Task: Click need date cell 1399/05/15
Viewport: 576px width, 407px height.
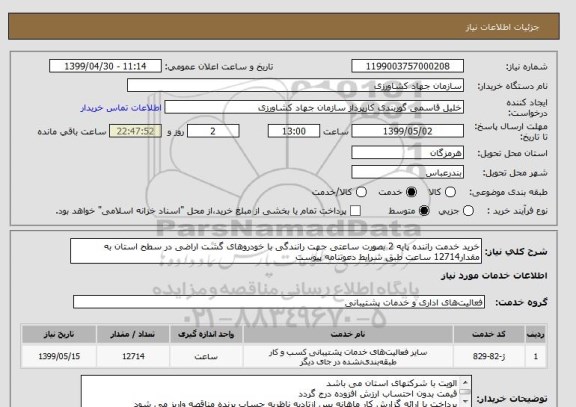Action: tap(59, 356)
